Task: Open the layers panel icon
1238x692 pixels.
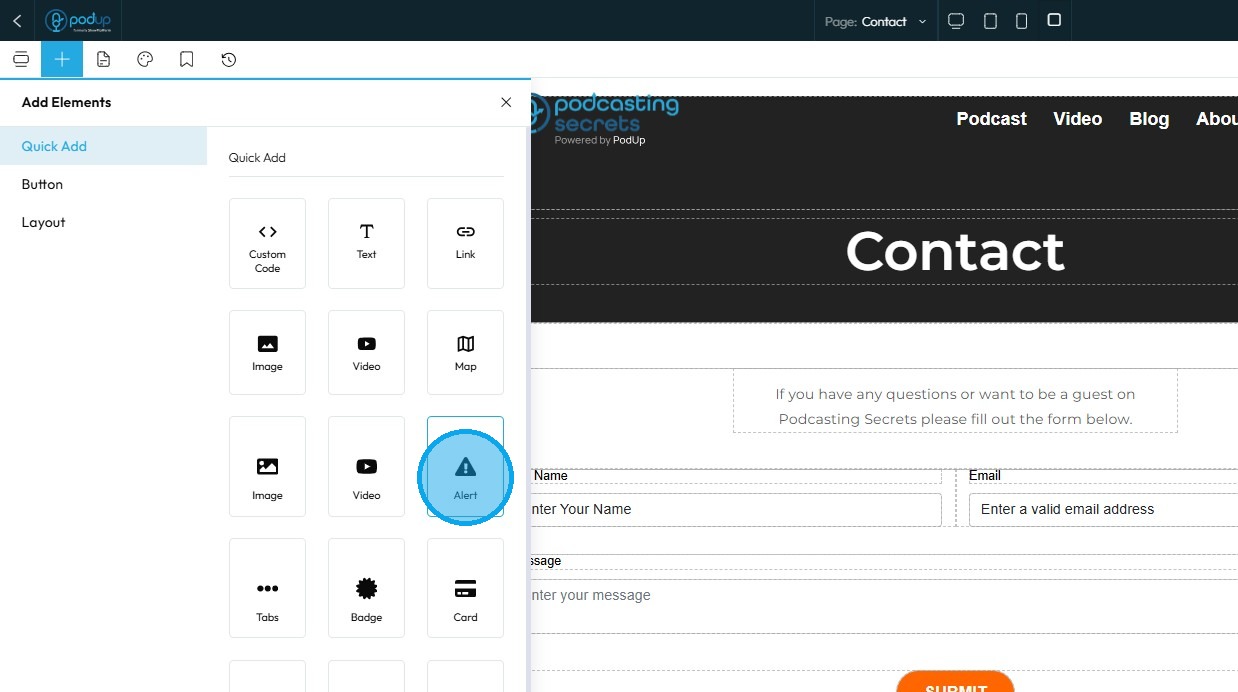Action: [x=21, y=60]
